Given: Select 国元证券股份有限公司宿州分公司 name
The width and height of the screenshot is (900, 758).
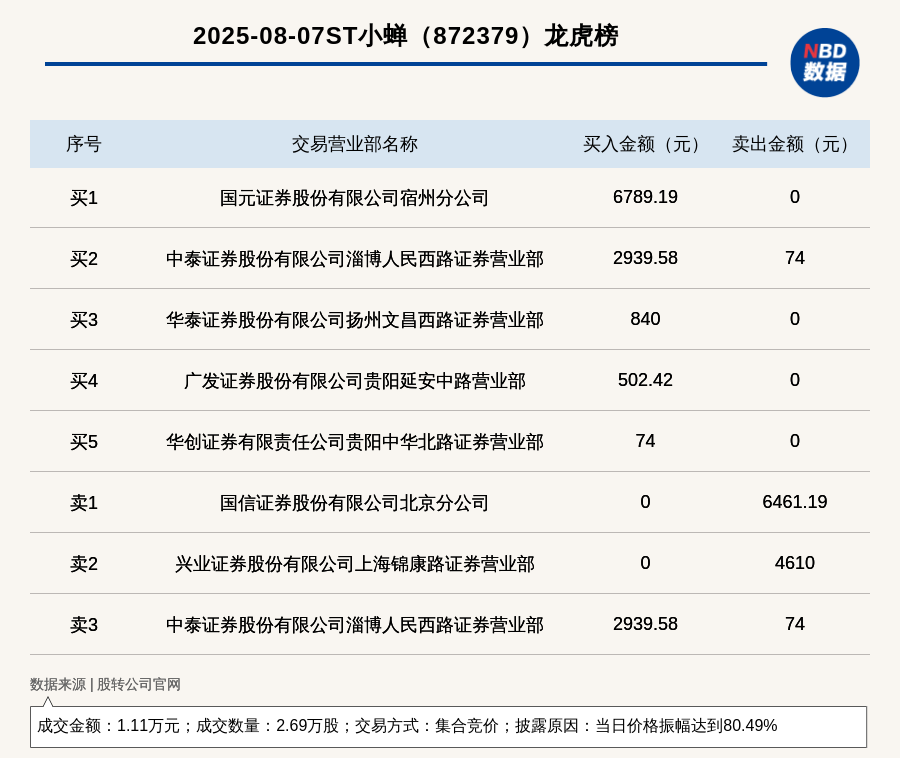Looking at the screenshot, I should point(354,198).
